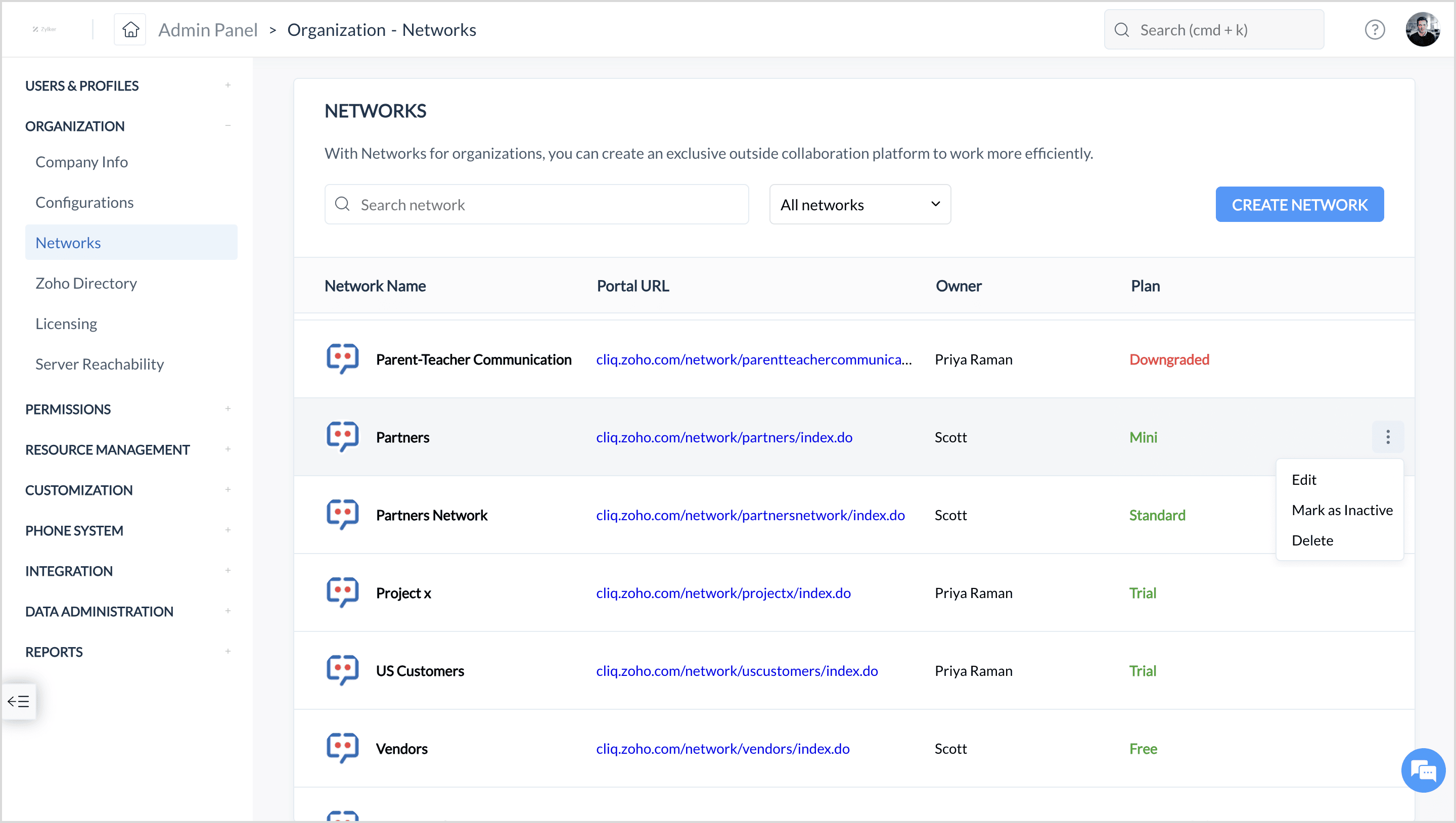Open Licensing in sidebar
This screenshot has width=1456, height=823.
click(x=66, y=324)
